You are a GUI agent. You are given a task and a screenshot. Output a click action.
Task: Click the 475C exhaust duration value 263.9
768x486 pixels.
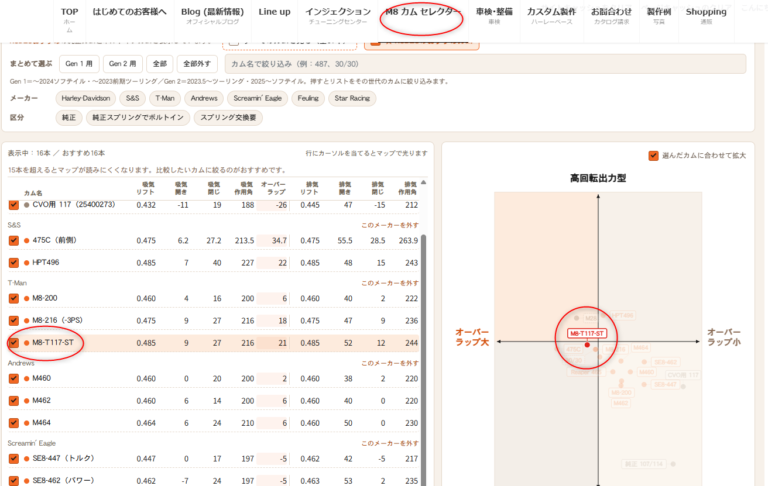408,241
